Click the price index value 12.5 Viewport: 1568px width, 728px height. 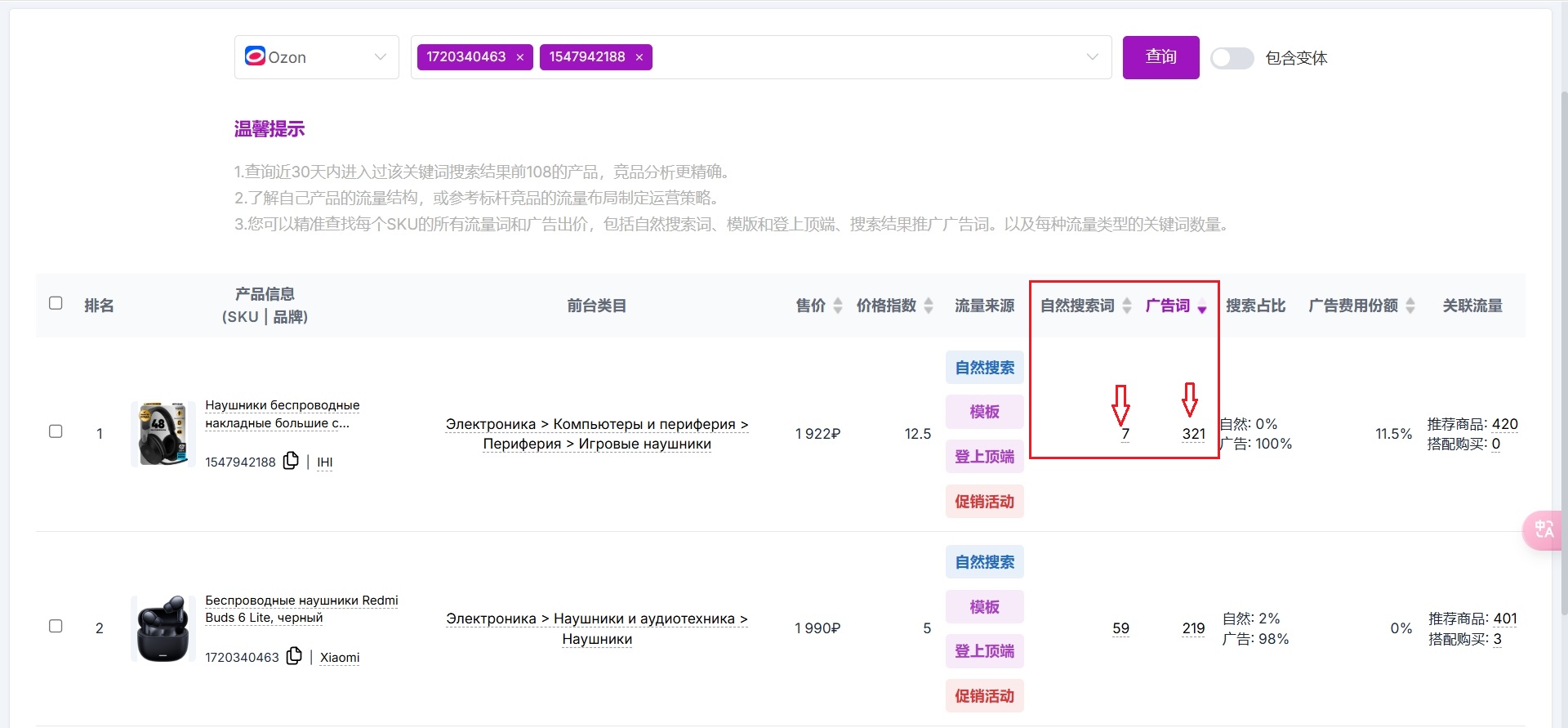coord(918,434)
